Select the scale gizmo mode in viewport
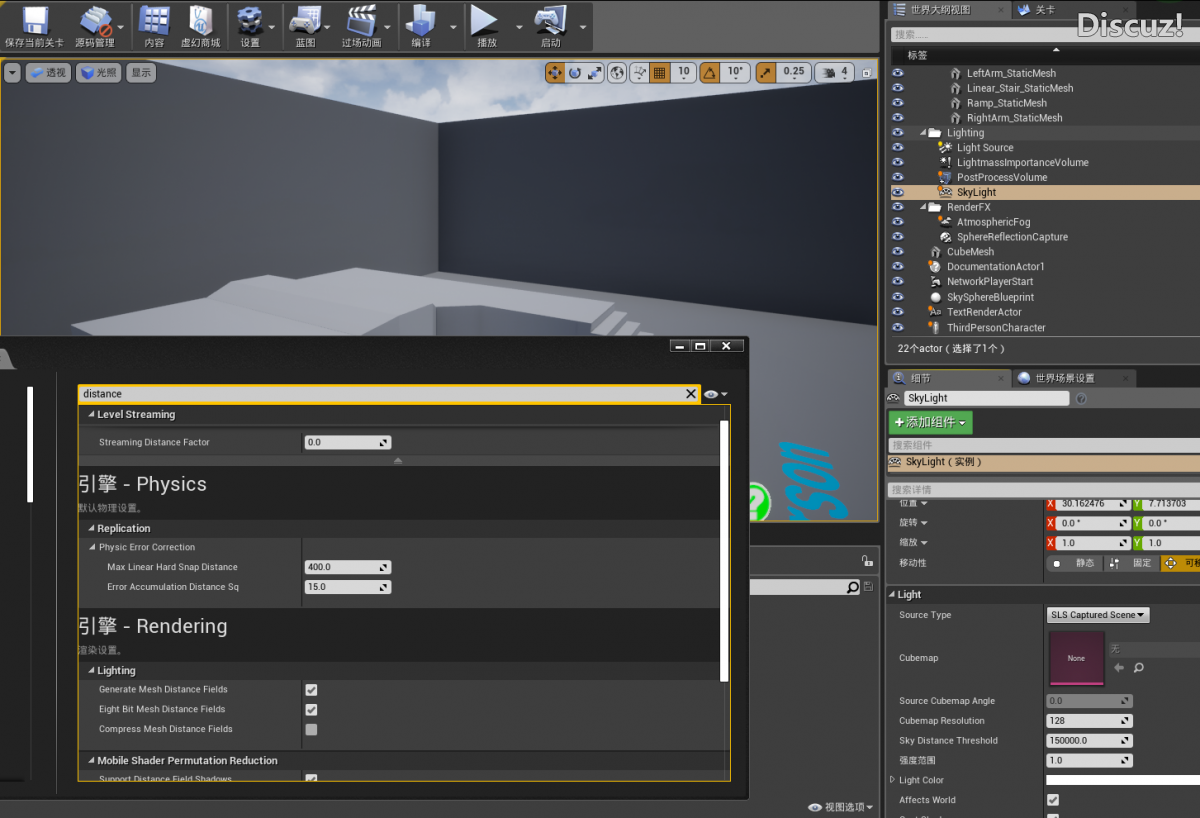 [595, 72]
